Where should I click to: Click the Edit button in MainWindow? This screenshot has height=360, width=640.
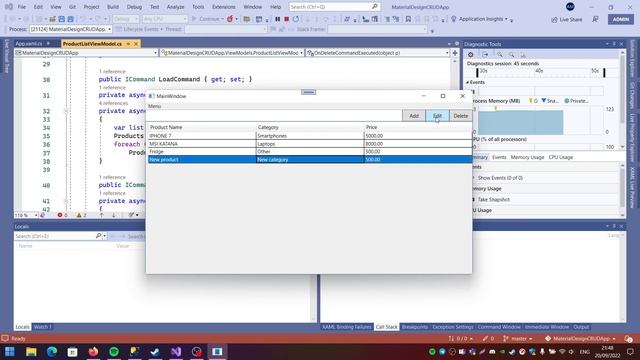click(437, 116)
